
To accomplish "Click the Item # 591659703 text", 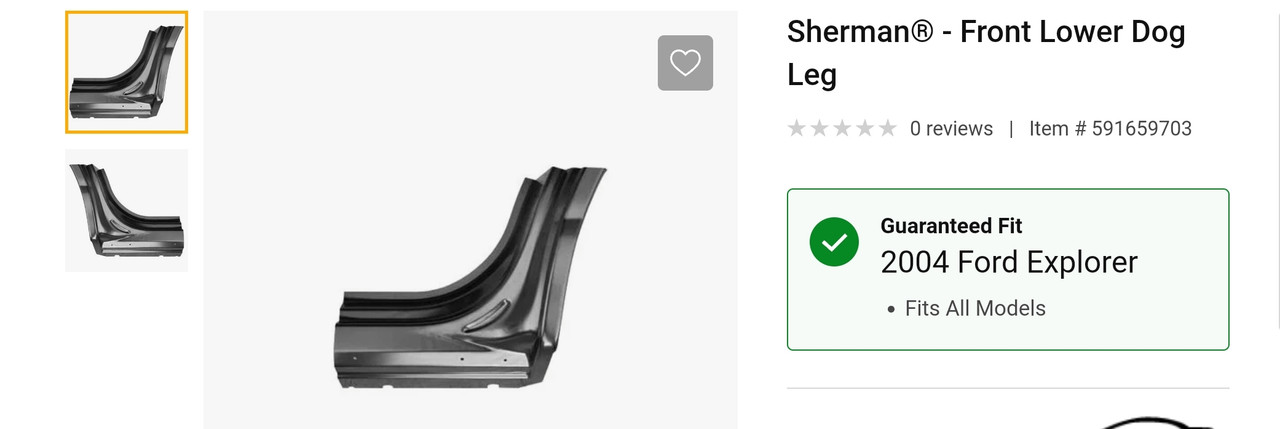I will point(1110,128).
